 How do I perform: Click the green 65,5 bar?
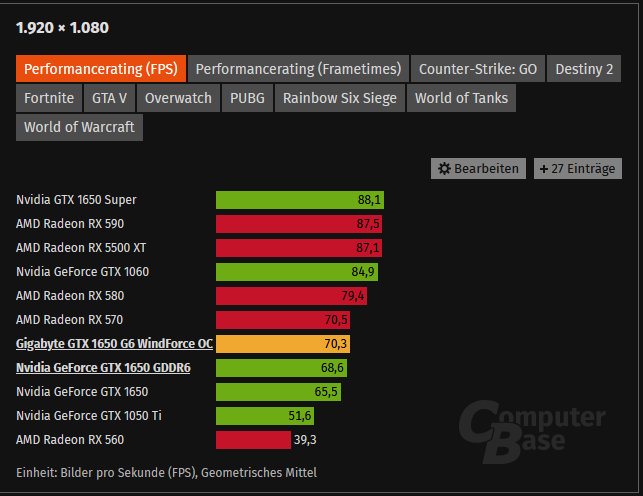pos(278,391)
